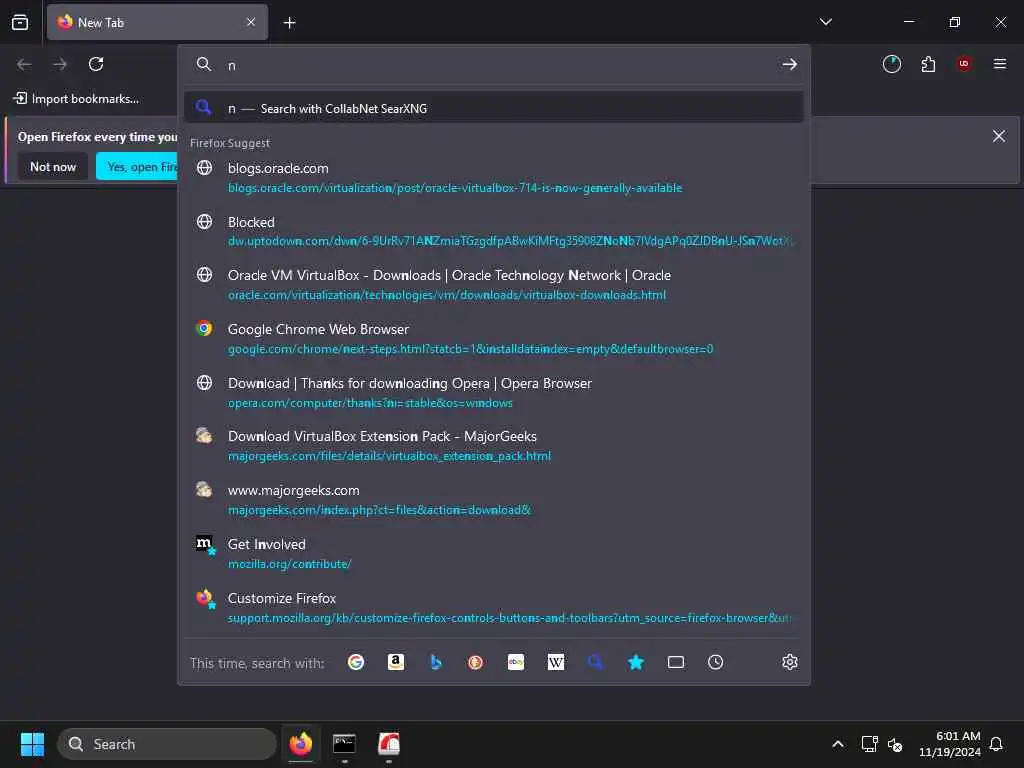This screenshot has height=768, width=1024.
Task: Expand the list all tabs chevron
Action: click(825, 22)
